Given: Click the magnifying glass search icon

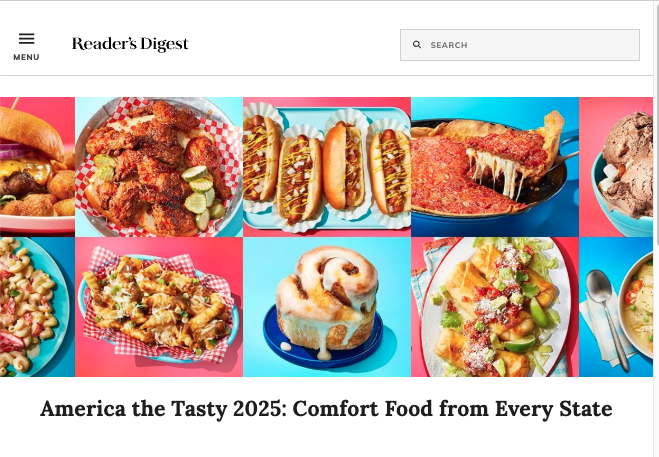Looking at the screenshot, I should [416, 45].
